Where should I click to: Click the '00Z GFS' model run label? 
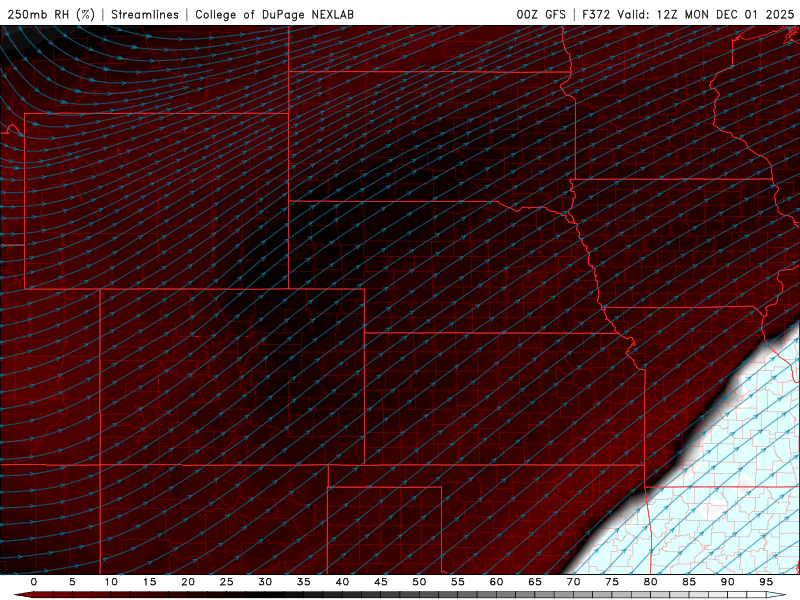click(x=541, y=14)
